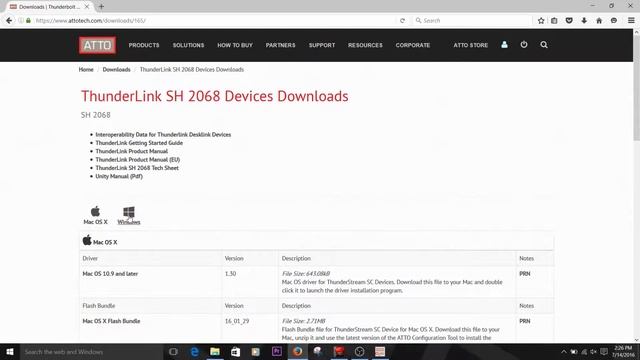Launch Microsoft Edge from taskbar

194,352
